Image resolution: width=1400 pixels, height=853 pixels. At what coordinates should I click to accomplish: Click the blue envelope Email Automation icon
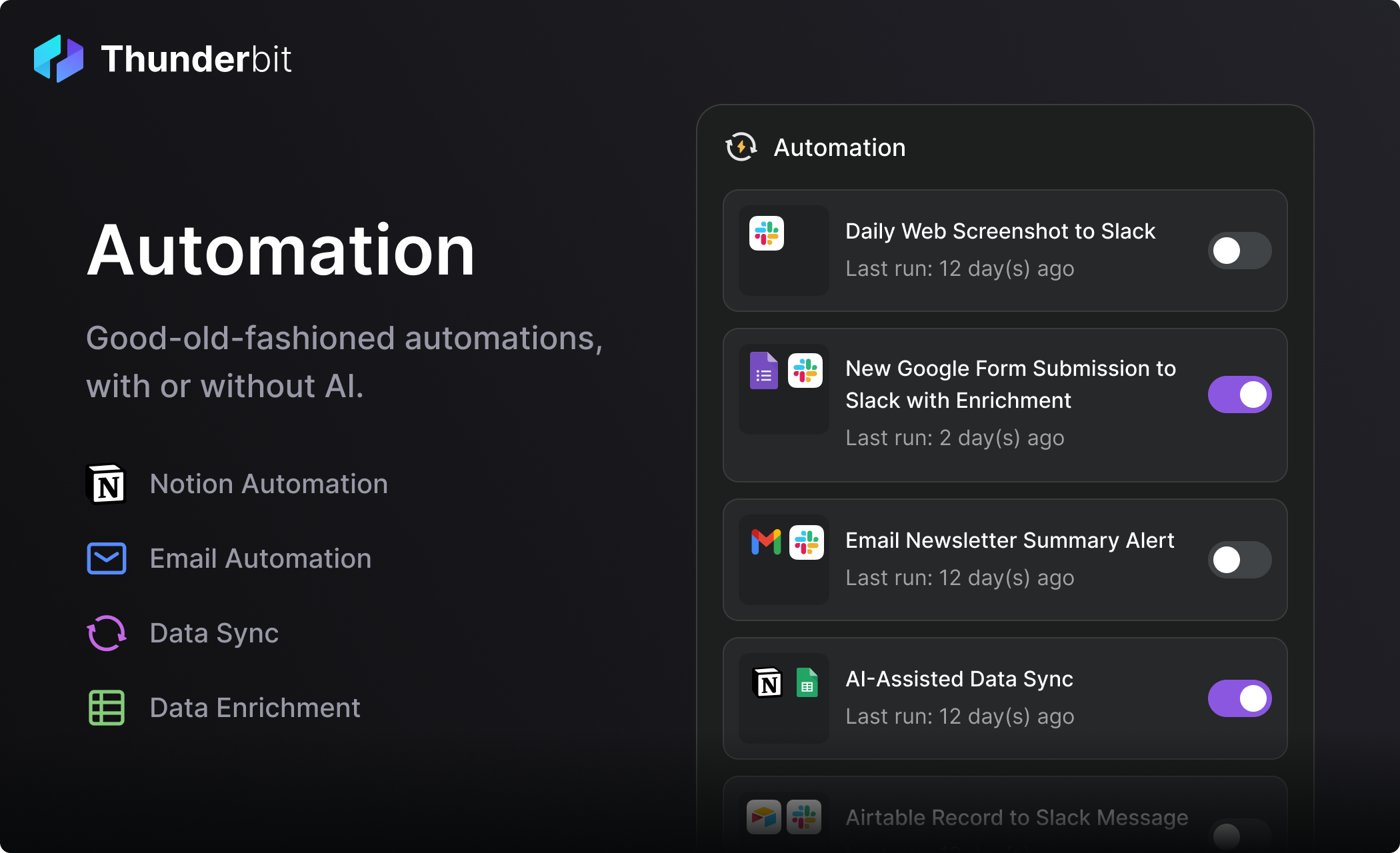tap(106, 558)
